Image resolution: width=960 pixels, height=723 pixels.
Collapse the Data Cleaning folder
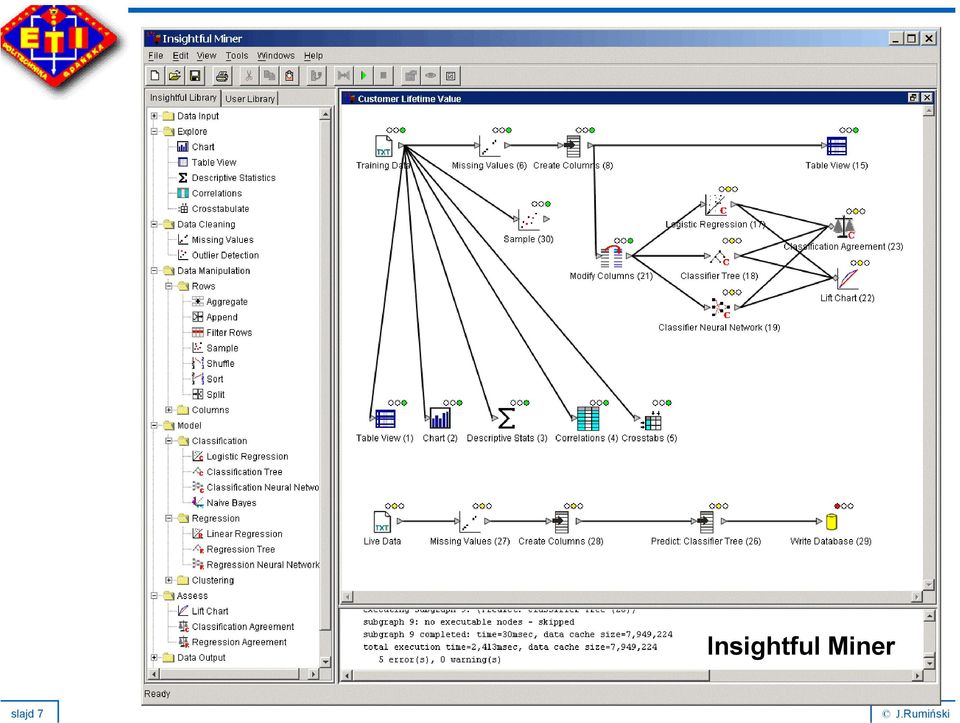point(154,224)
